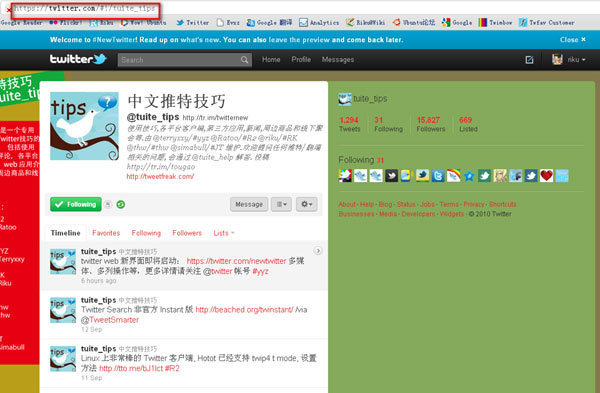This screenshot has height=393, width=600.
Task: Click the rainbow avatar in the Following grid
Action: (453, 176)
